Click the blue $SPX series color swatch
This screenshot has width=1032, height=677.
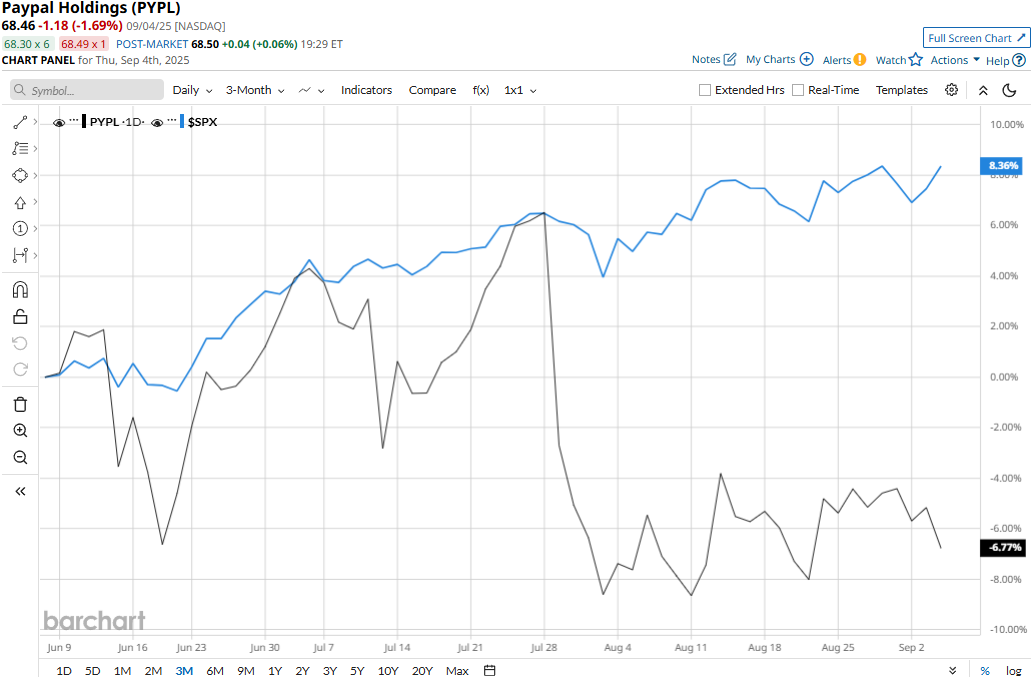point(182,122)
